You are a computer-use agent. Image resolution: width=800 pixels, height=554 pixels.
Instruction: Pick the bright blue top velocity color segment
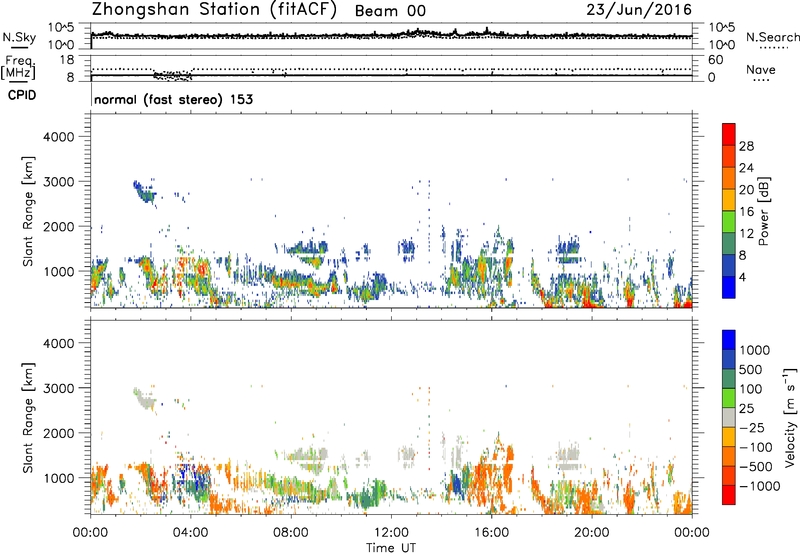coord(729,340)
